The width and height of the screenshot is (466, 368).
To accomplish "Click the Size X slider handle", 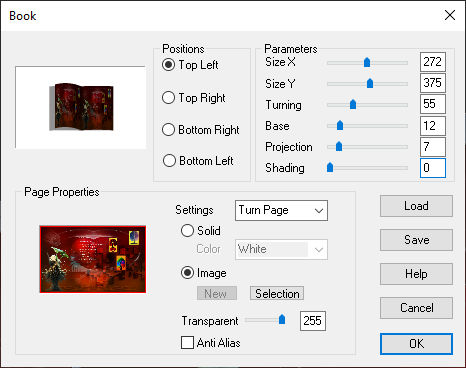I will (367, 62).
